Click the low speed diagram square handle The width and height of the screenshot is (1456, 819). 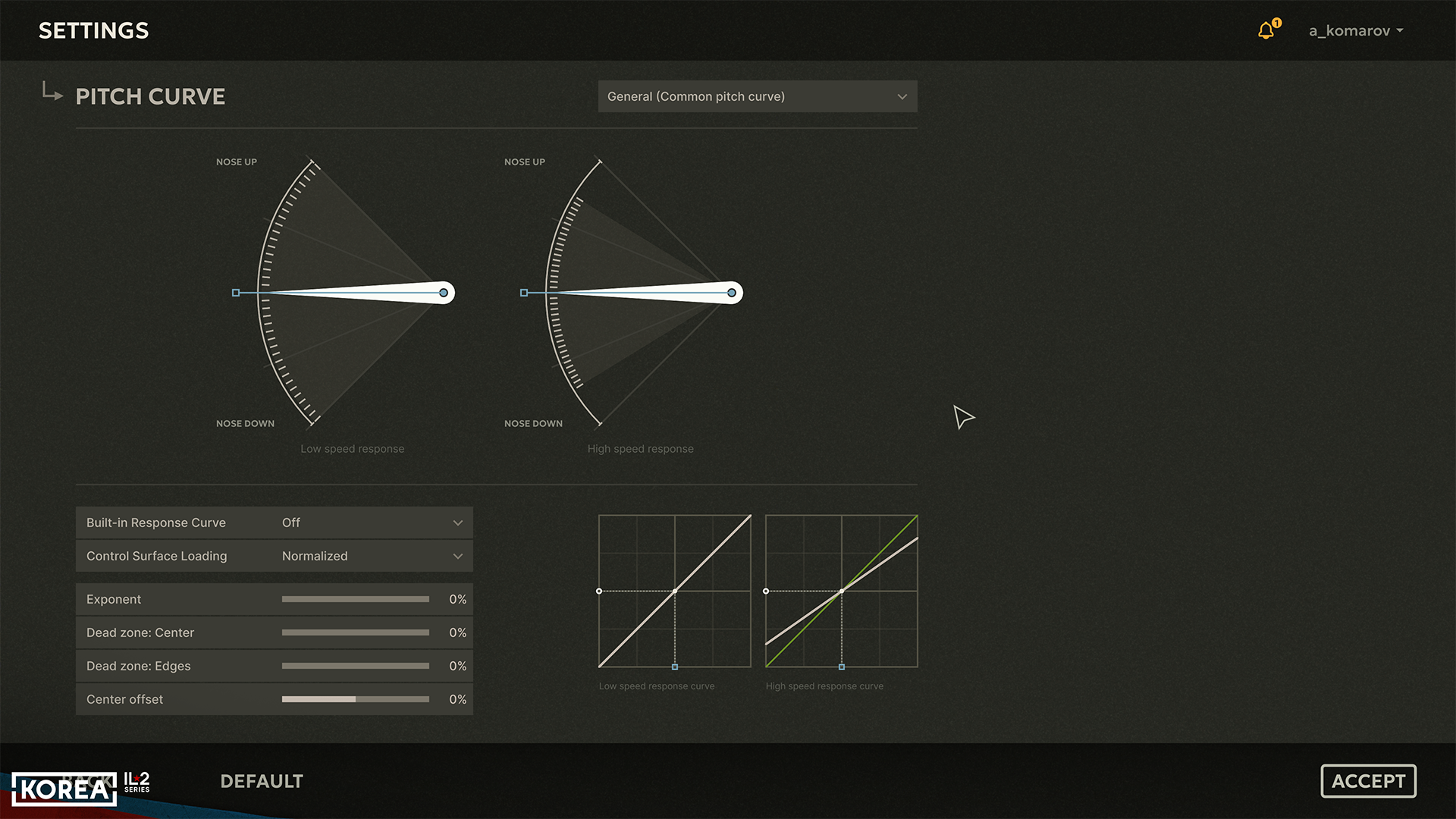236,293
